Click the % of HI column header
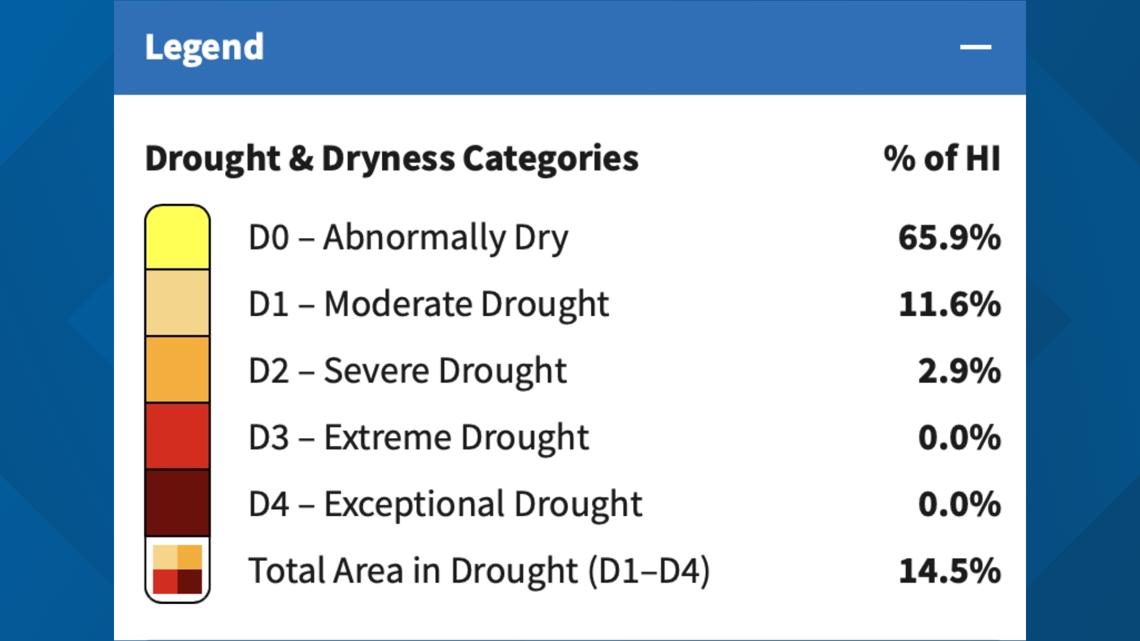Image resolution: width=1140 pixels, height=641 pixels. coord(942,158)
